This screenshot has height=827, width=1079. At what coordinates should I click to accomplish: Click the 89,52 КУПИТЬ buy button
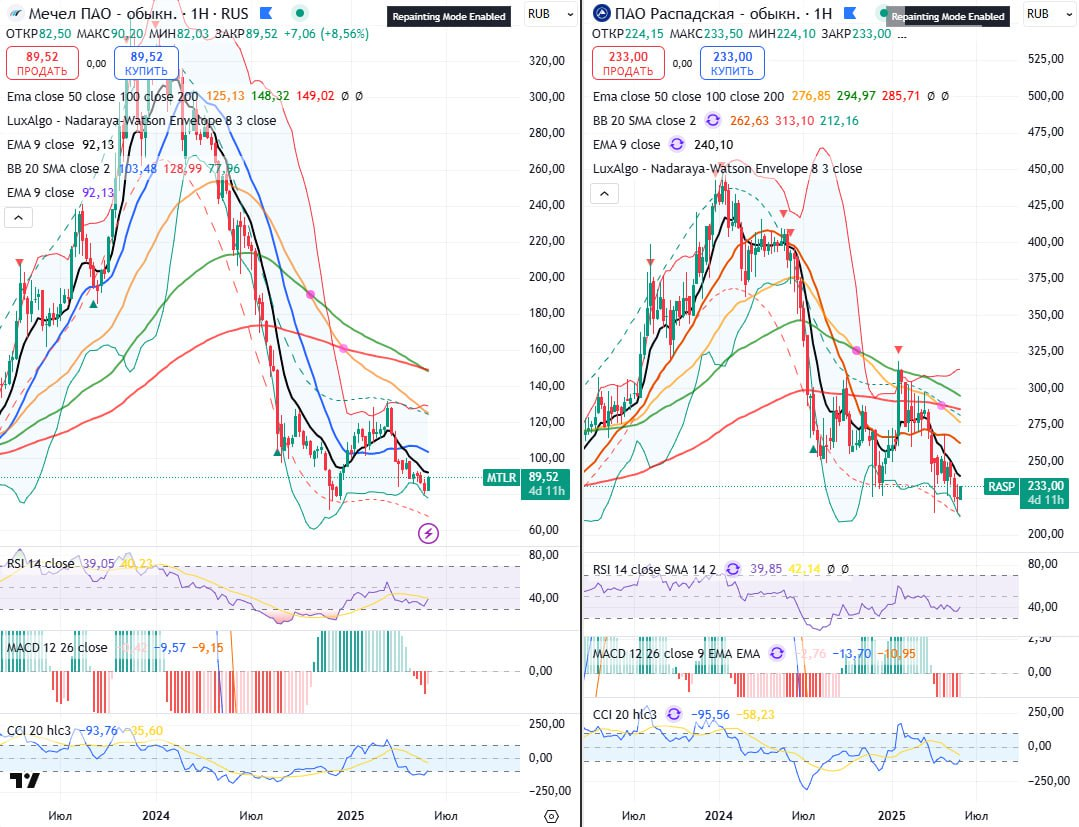tap(147, 63)
